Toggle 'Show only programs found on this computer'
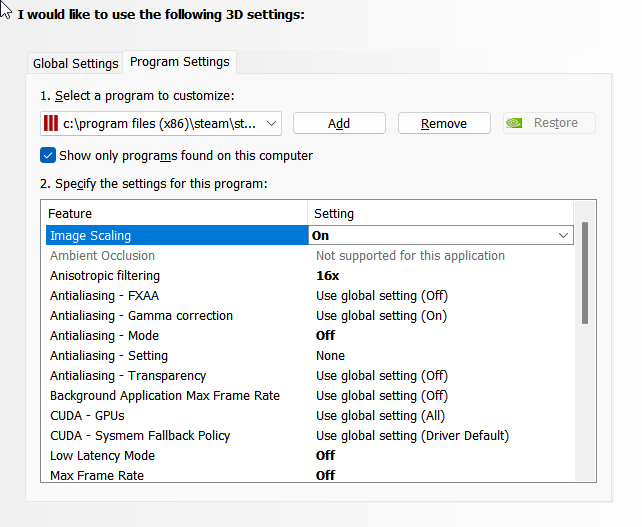Viewport: 642px width, 527px height. (x=48, y=155)
